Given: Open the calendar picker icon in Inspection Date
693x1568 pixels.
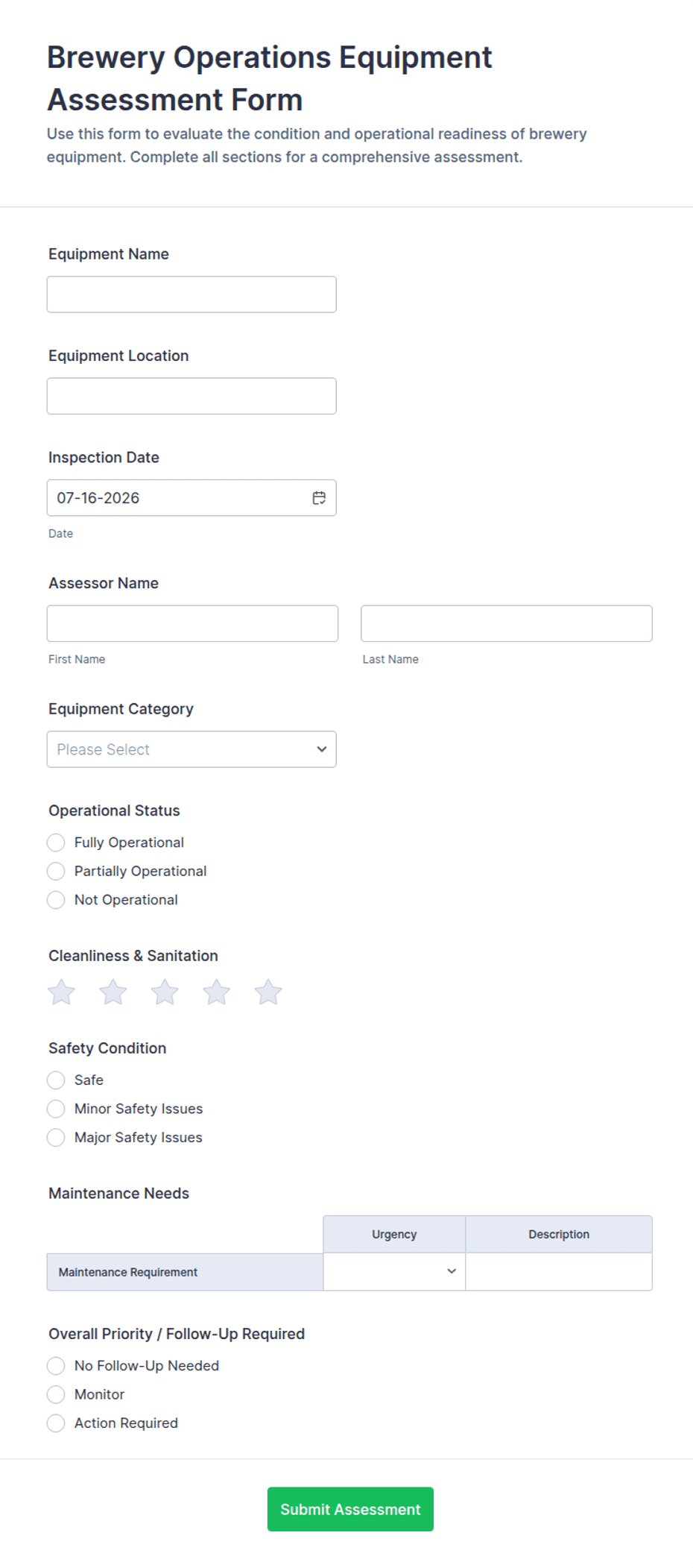Looking at the screenshot, I should click(x=319, y=498).
